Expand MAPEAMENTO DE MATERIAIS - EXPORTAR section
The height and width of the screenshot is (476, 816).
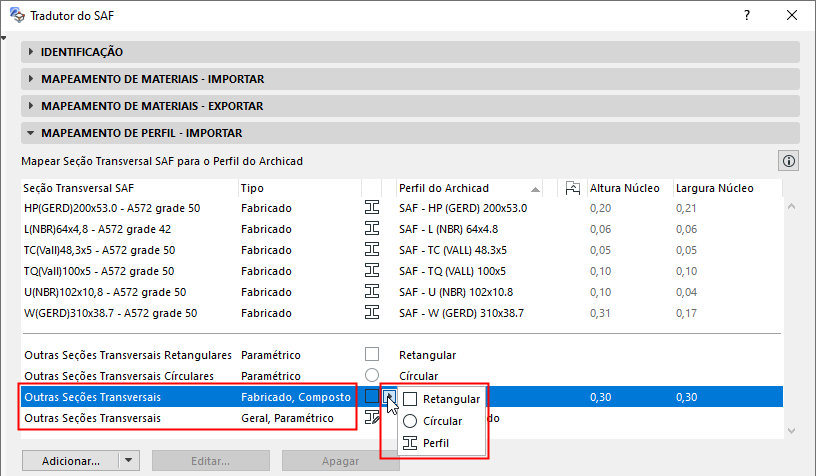pyautogui.click(x=31, y=106)
